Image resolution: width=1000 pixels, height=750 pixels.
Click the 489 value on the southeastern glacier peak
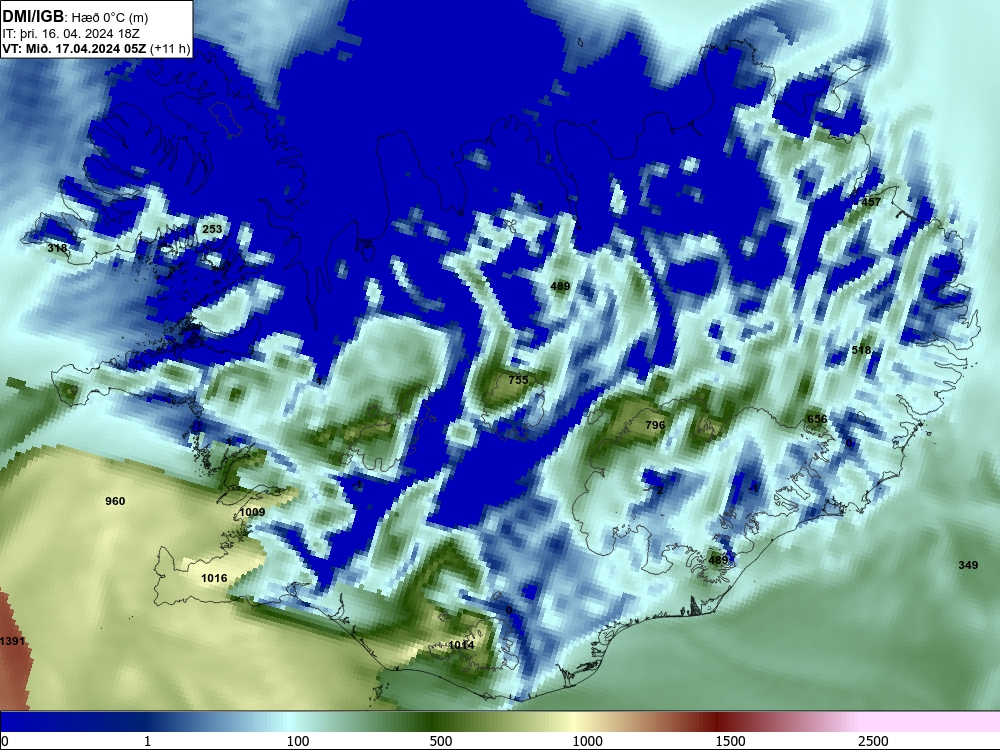click(x=718, y=561)
